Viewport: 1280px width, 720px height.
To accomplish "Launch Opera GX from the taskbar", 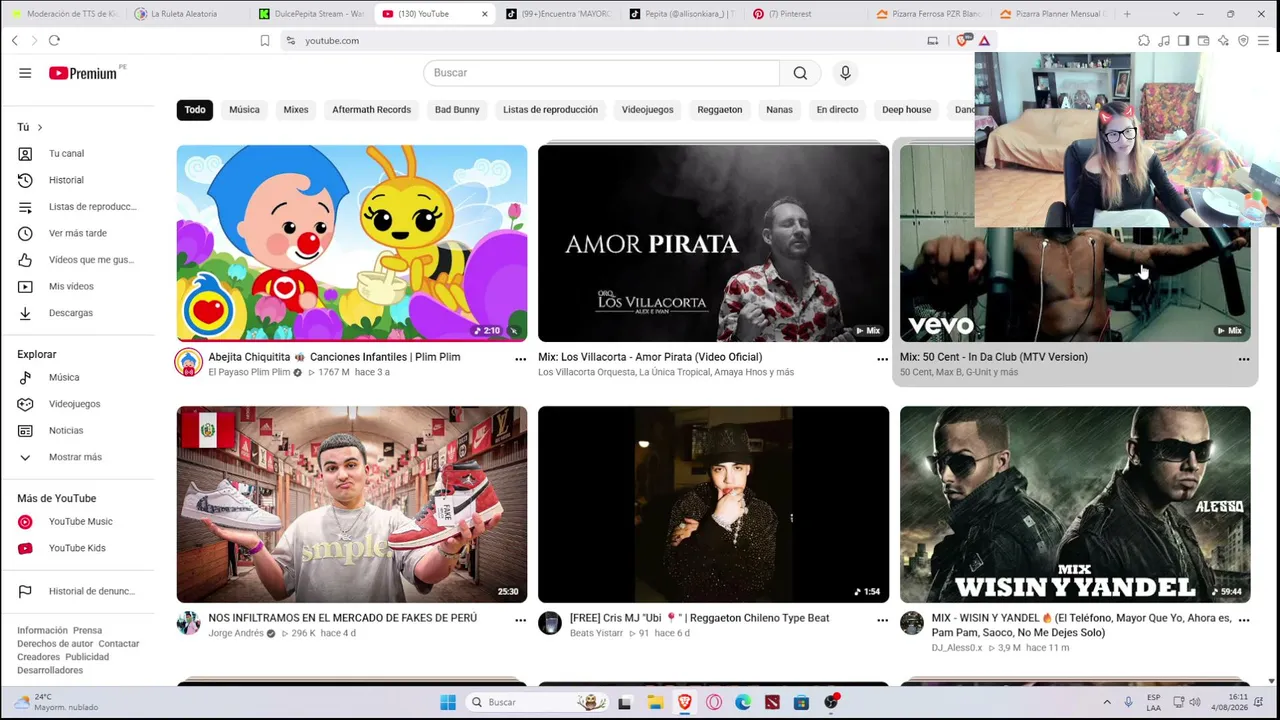I will [714, 702].
